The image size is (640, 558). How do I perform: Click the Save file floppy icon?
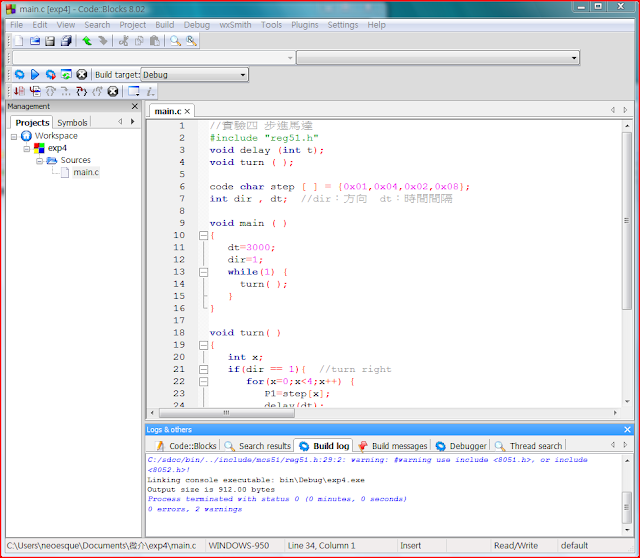click(x=51, y=41)
